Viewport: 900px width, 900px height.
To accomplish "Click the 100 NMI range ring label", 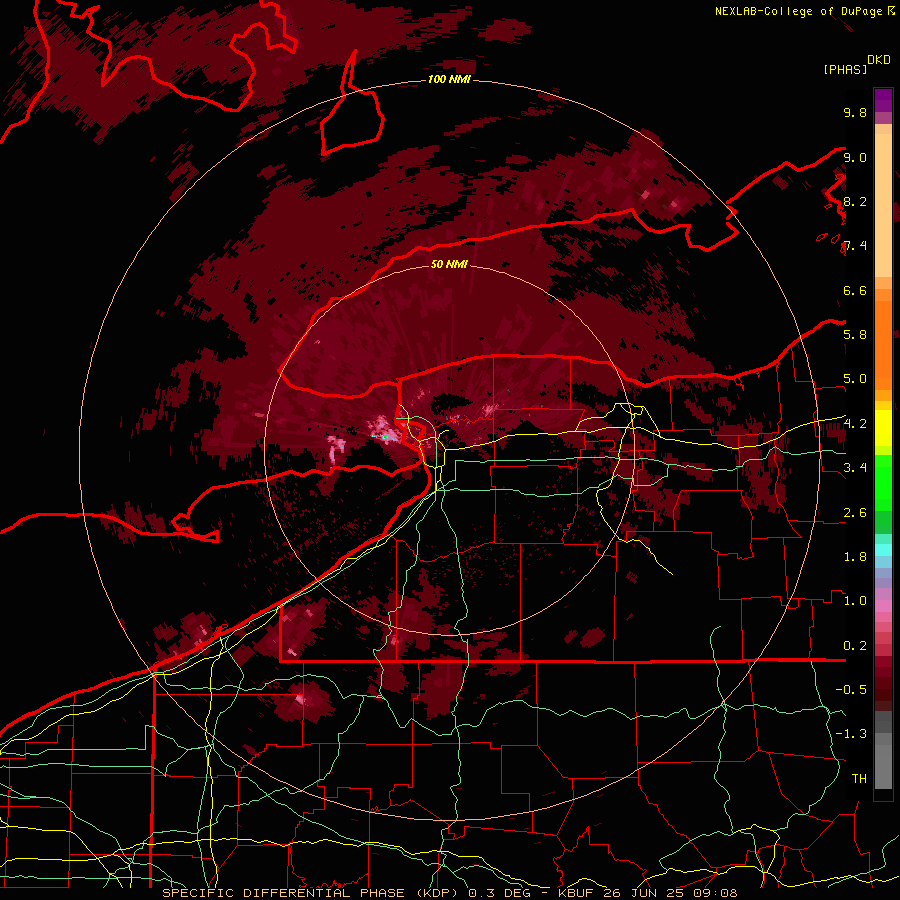I will [x=449, y=79].
